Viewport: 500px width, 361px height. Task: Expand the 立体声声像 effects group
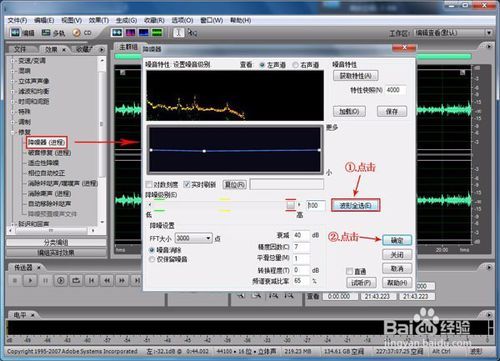coord(12,81)
